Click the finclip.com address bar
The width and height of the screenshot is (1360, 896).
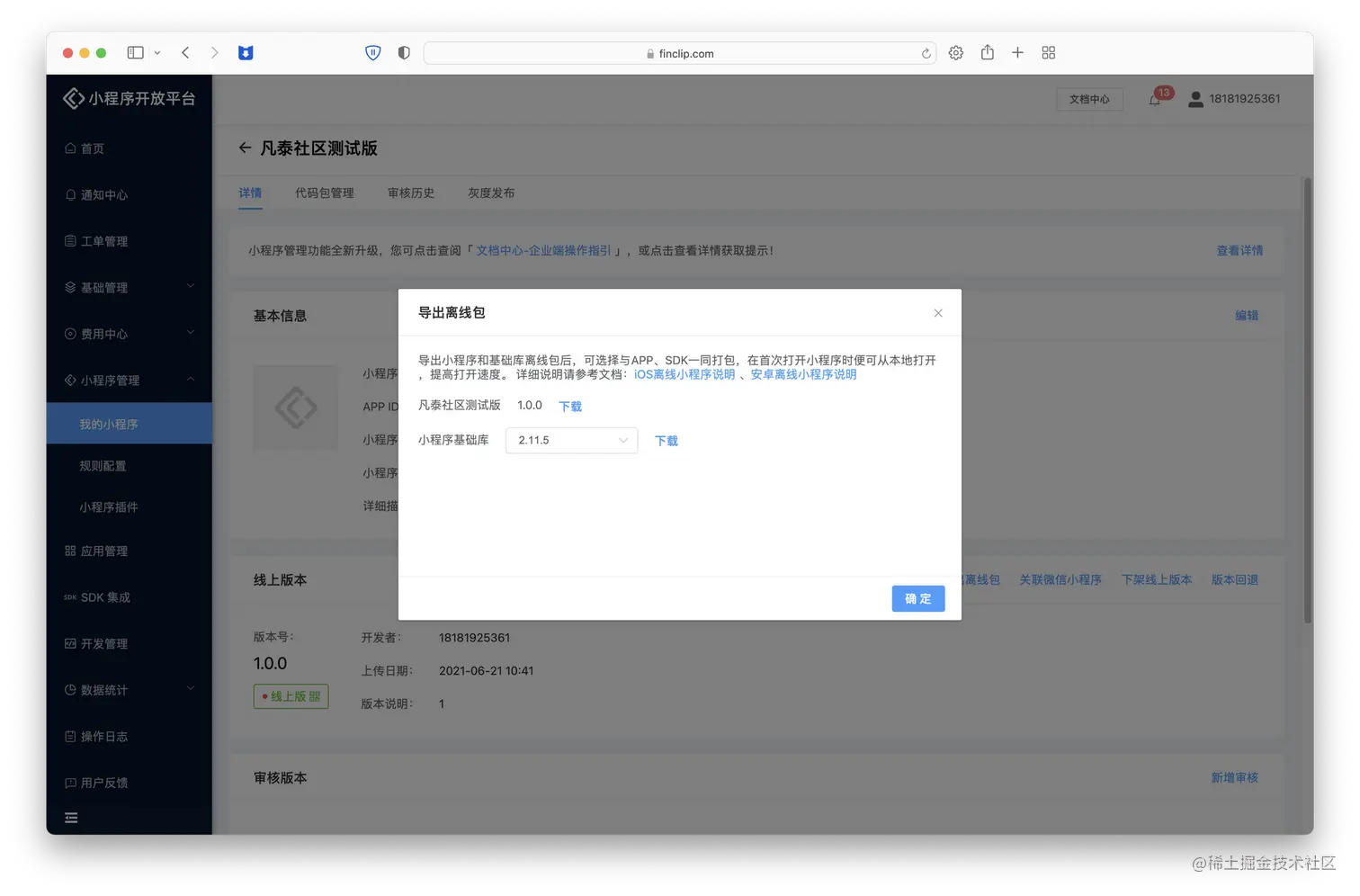coord(679,54)
